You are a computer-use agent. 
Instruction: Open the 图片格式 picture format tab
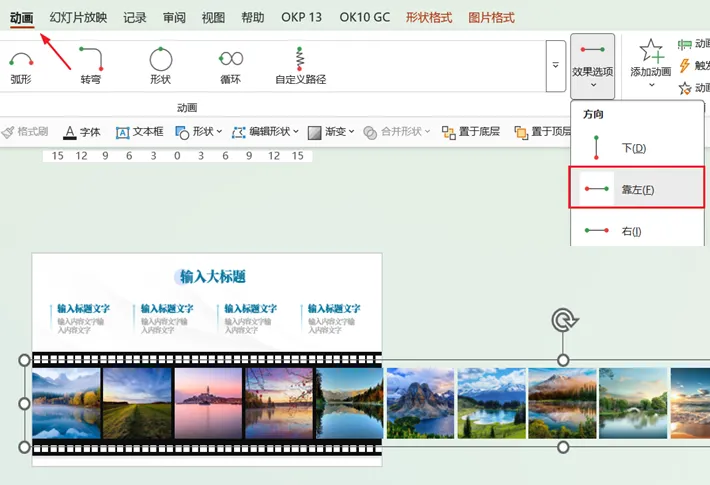[x=491, y=18]
